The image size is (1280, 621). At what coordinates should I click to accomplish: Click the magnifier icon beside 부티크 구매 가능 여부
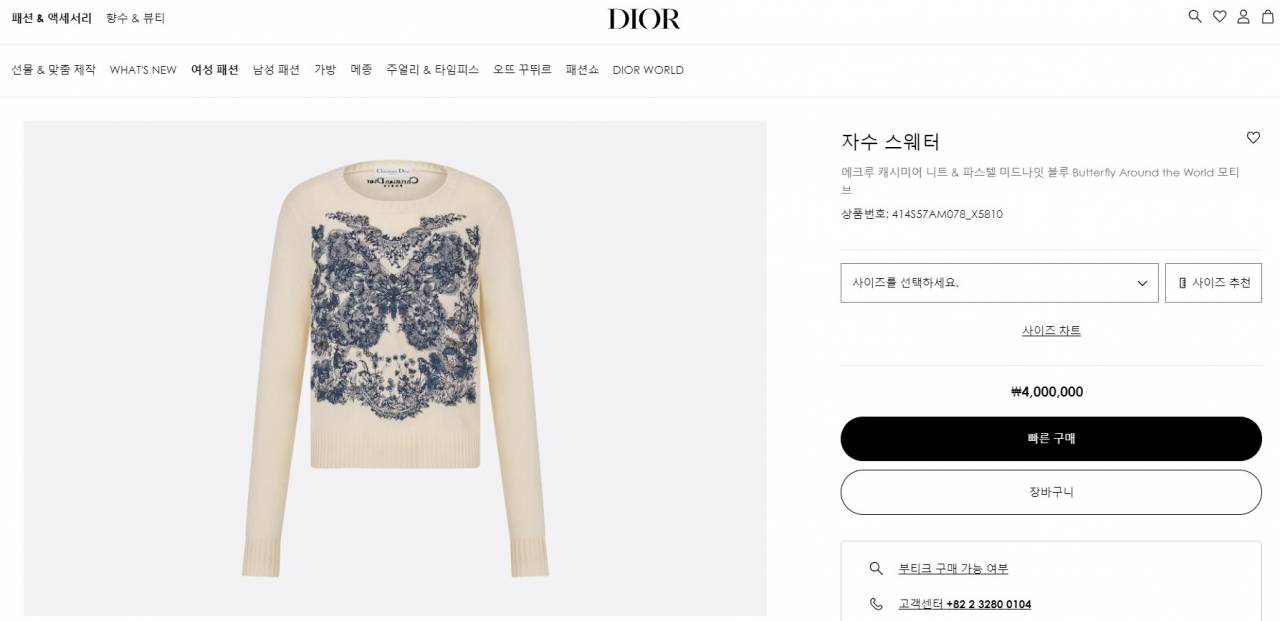pyautogui.click(x=876, y=568)
